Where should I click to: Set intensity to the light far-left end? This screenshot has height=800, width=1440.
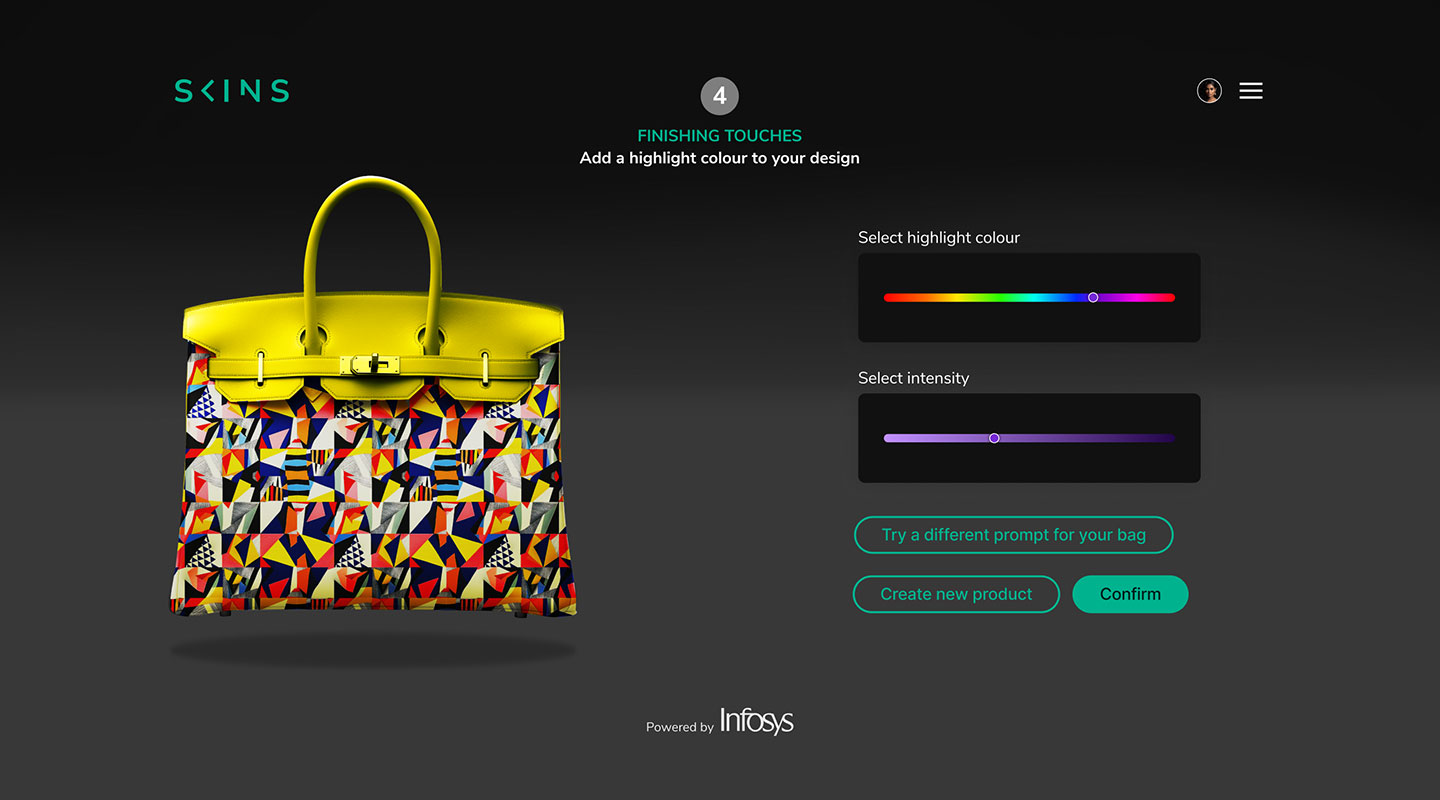click(888, 438)
